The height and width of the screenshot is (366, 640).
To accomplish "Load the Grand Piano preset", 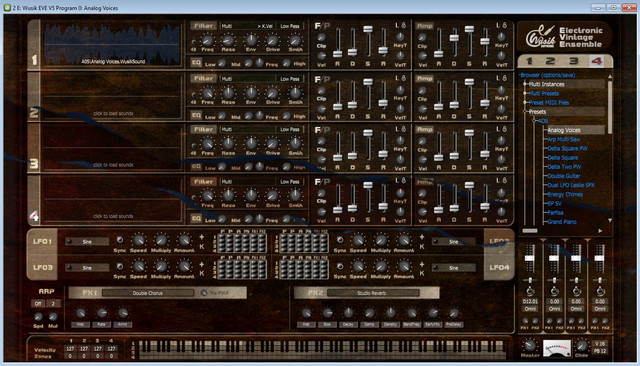I will point(562,222).
